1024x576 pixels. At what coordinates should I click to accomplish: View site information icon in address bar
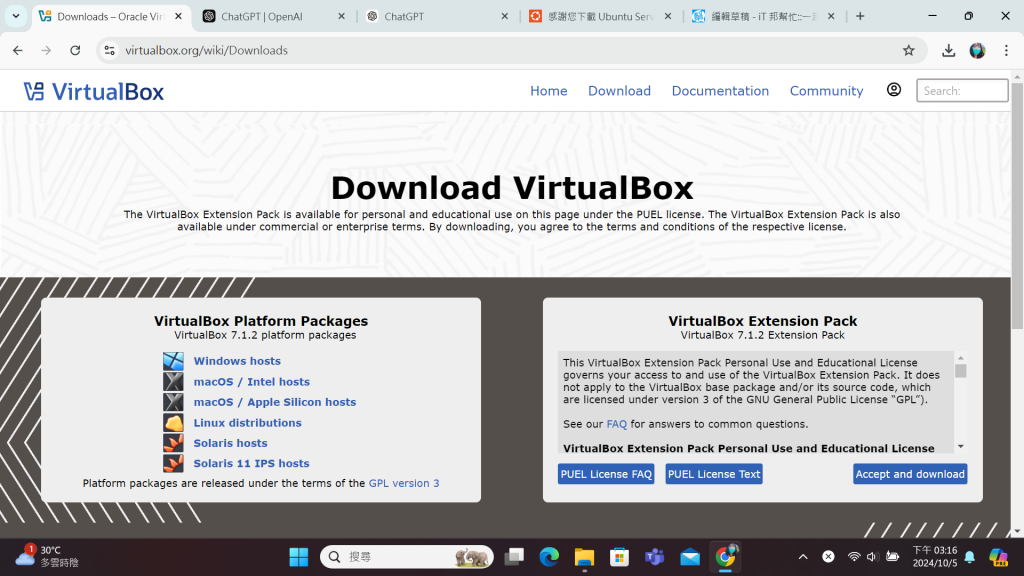[x=110, y=50]
